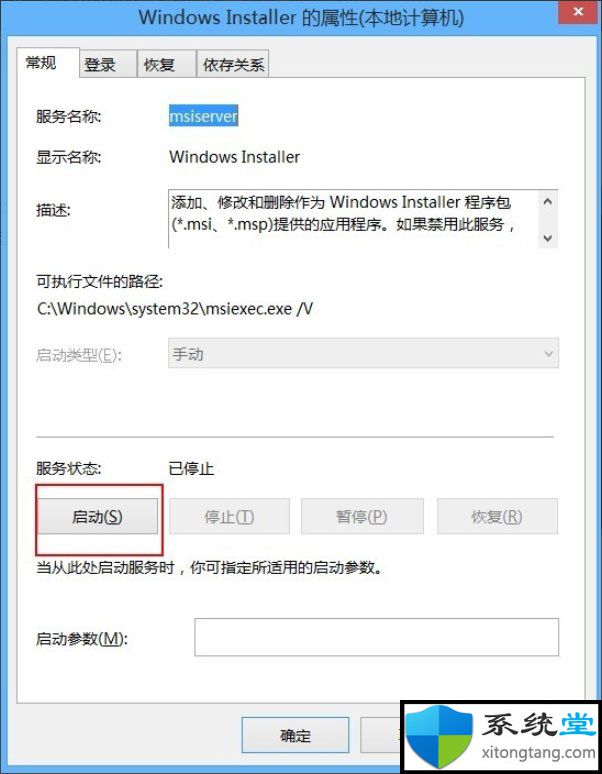Close the Windows Installer properties dialog
Viewport: 602px width, 774px height.
578,12
